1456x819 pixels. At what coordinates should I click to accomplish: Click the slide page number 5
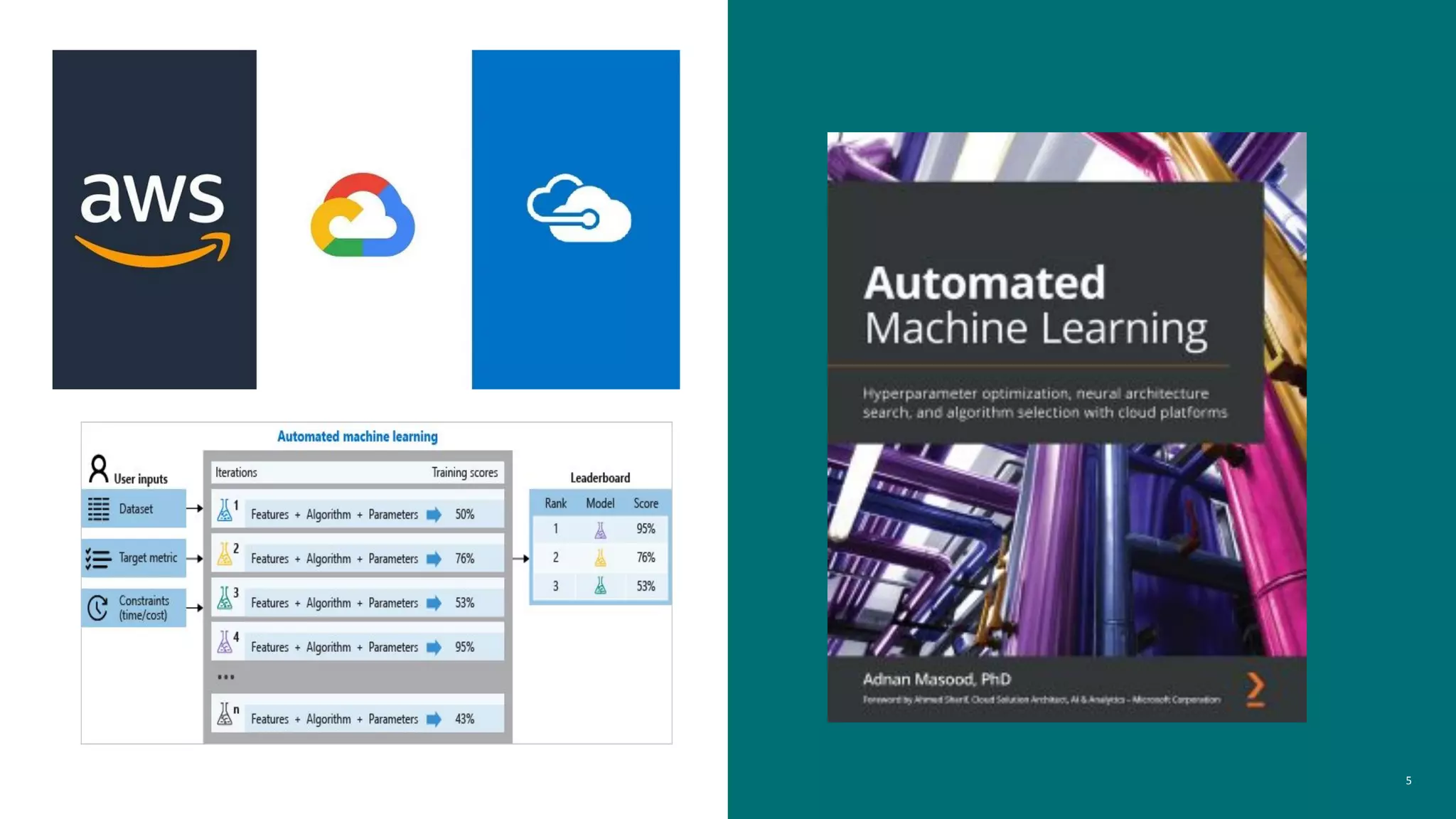pos(1408,781)
